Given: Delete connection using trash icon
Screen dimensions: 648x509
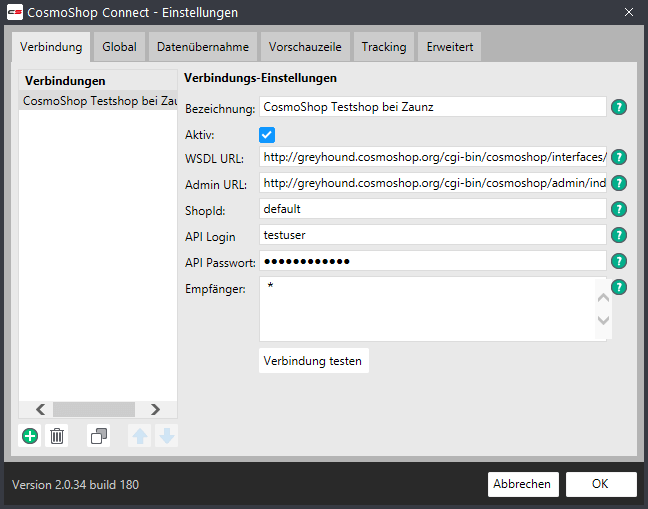Looking at the screenshot, I should (x=57, y=436).
